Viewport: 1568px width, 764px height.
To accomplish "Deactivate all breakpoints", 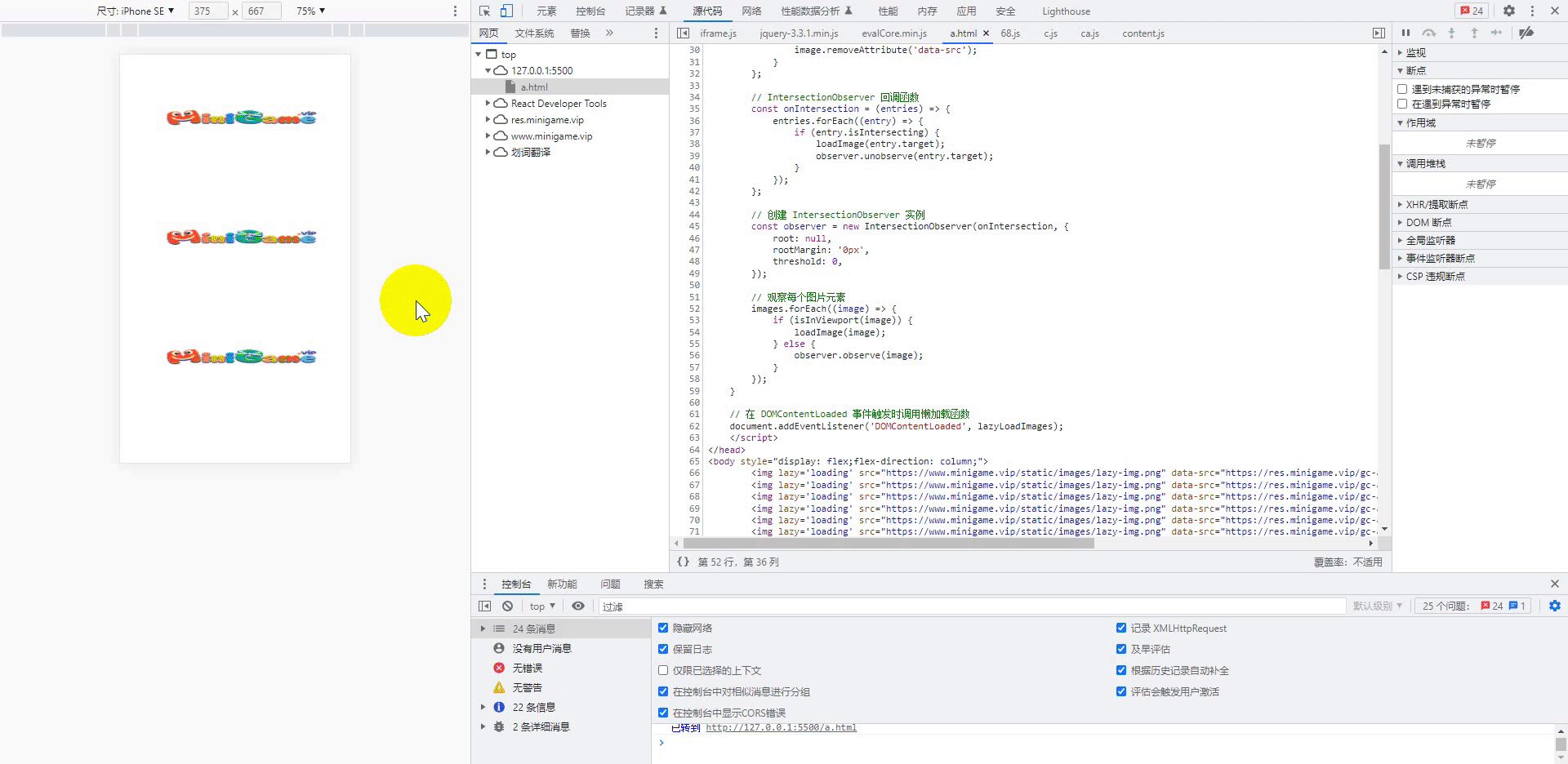I will pos(1526,33).
